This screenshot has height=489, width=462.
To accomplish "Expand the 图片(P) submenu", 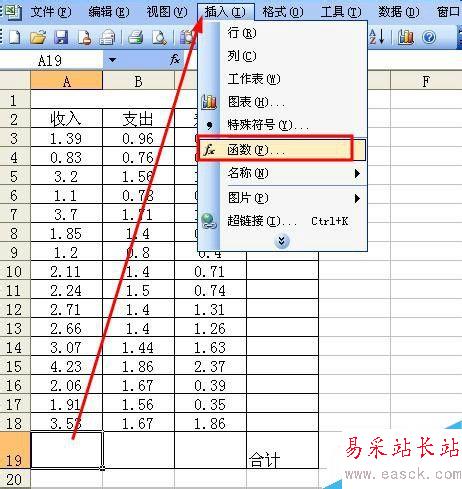I will pos(282,198).
